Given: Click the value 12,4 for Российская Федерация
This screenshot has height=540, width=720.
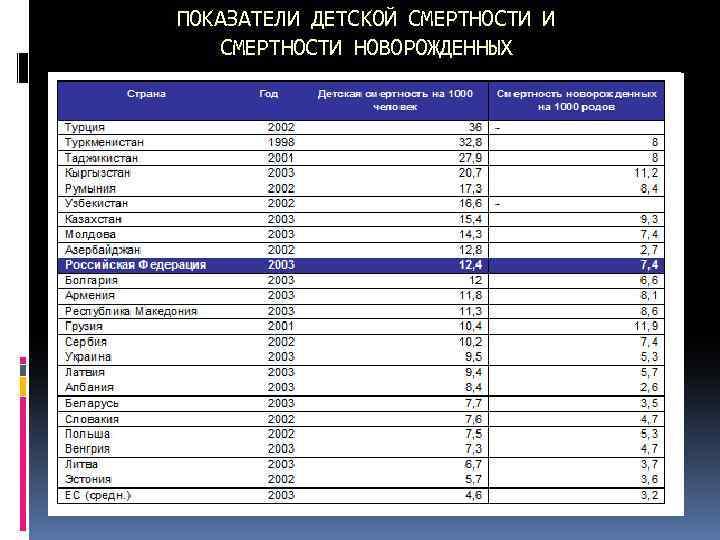Looking at the screenshot, I should point(470,265).
